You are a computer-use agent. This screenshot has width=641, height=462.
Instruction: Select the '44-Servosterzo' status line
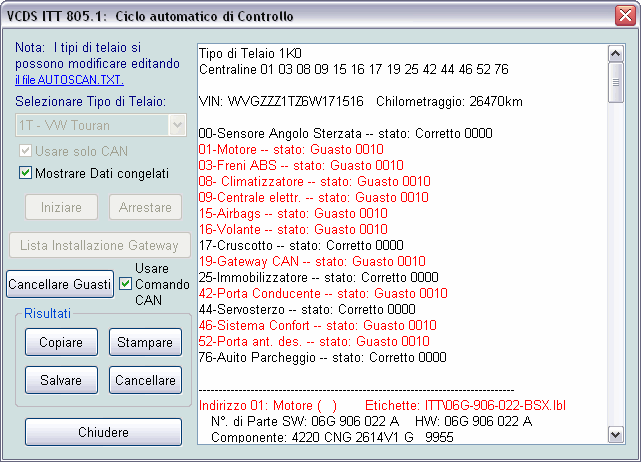[307, 309]
